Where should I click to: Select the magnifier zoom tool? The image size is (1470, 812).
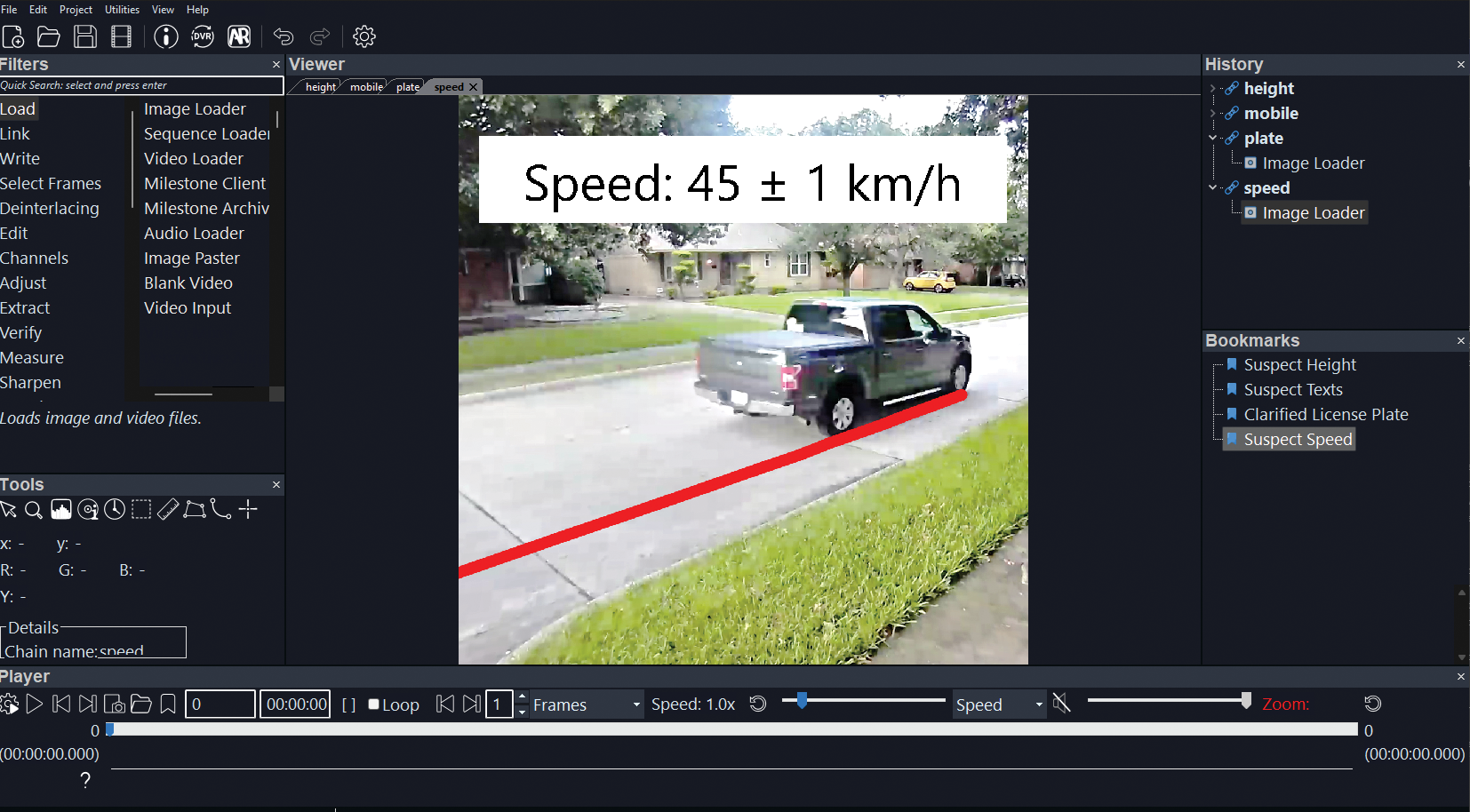pyautogui.click(x=34, y=509)
